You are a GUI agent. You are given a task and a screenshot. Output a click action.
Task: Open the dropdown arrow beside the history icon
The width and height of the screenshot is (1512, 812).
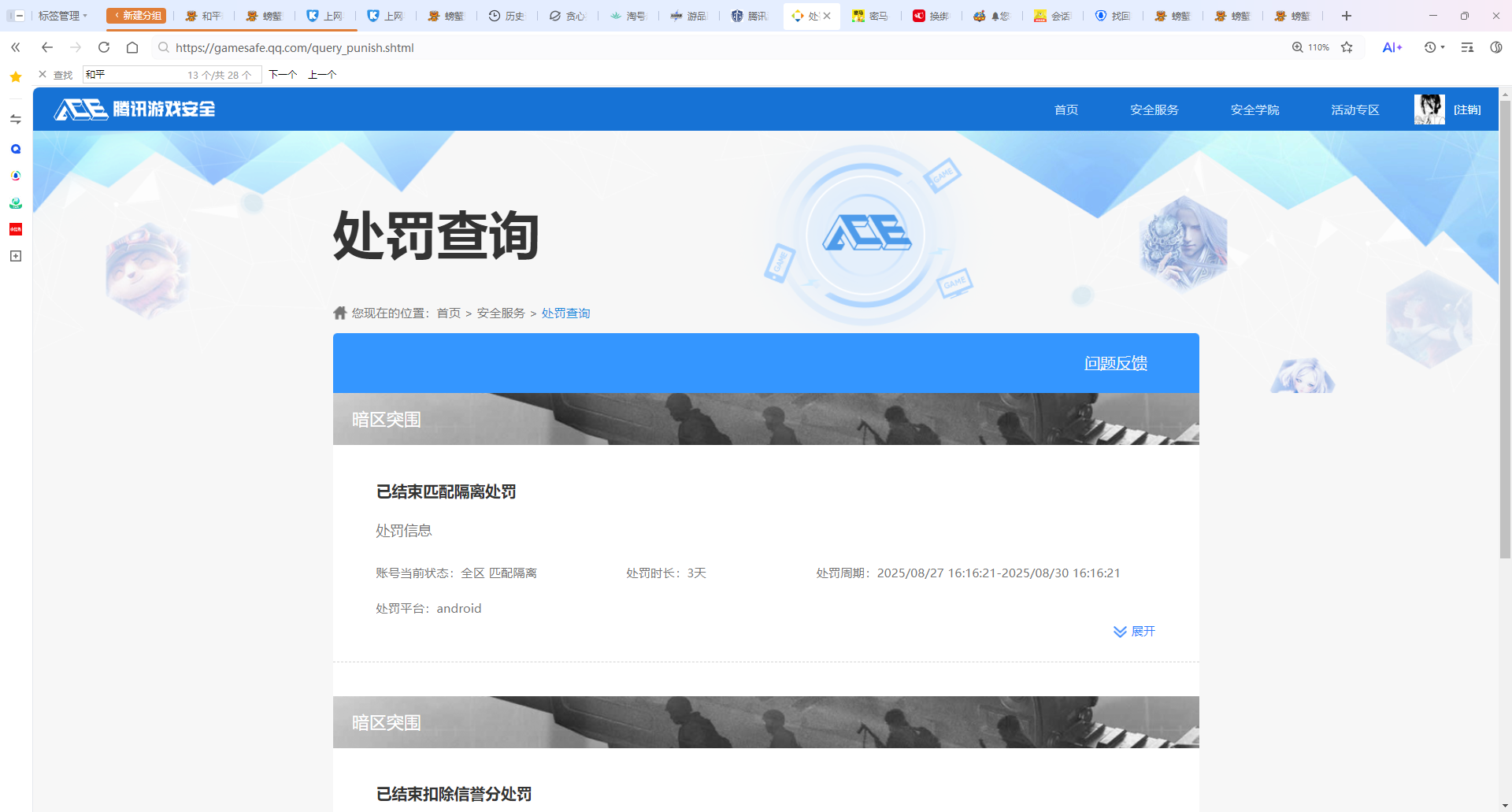[1443, 47]
